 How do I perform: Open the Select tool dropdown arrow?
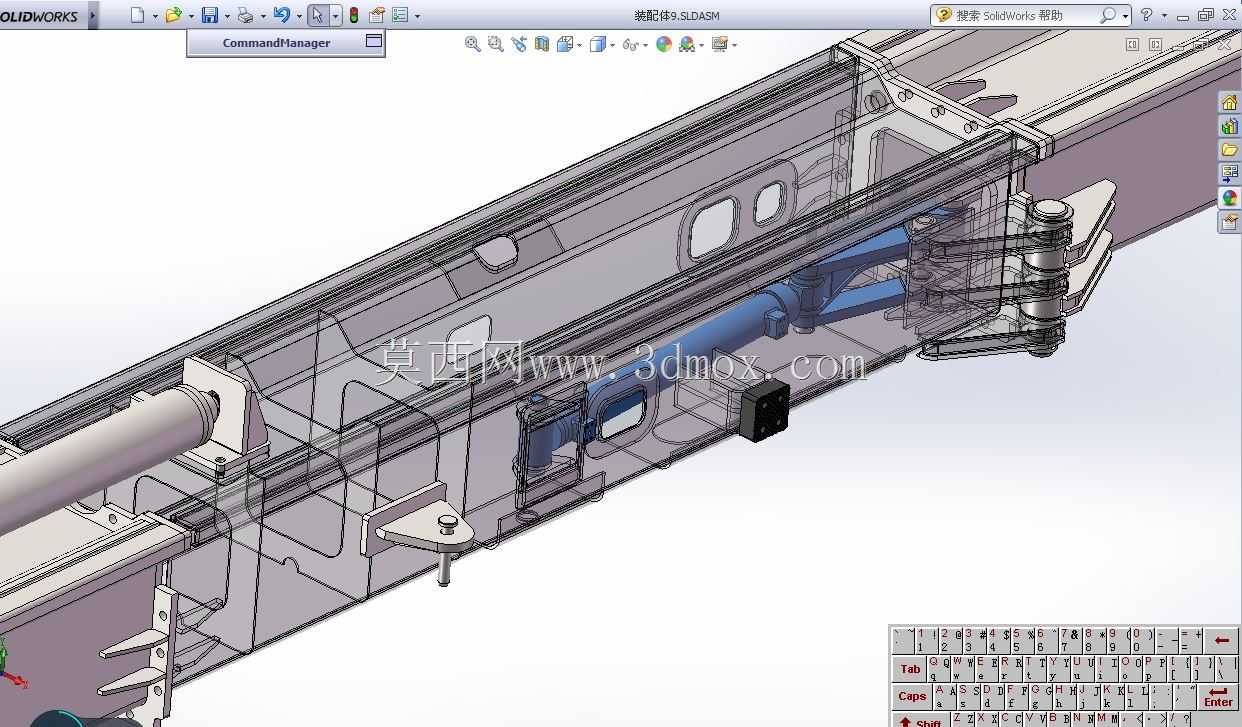335,16
